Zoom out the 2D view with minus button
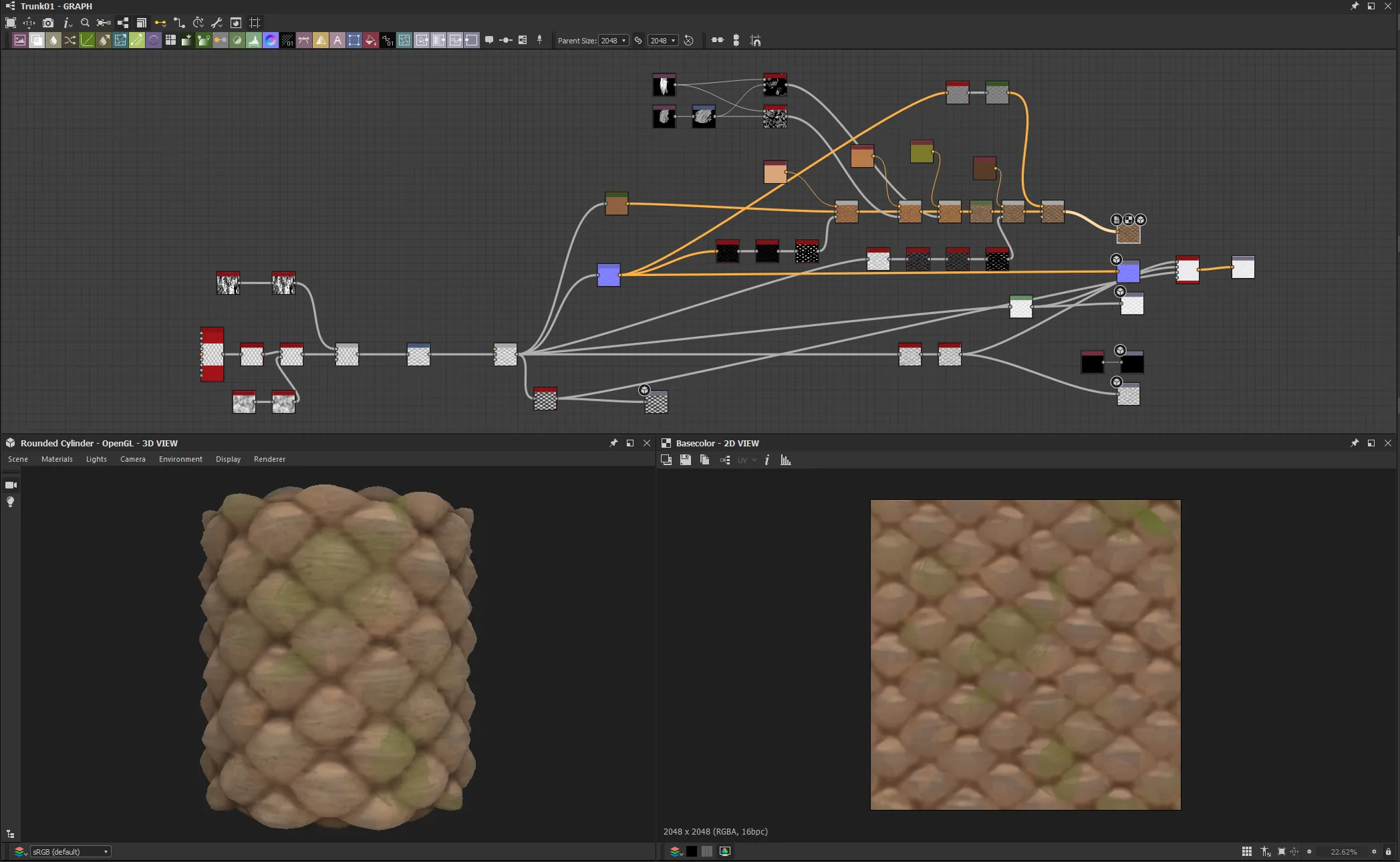The width and height of the screenshot is (1400, 862). [1309, 851]
